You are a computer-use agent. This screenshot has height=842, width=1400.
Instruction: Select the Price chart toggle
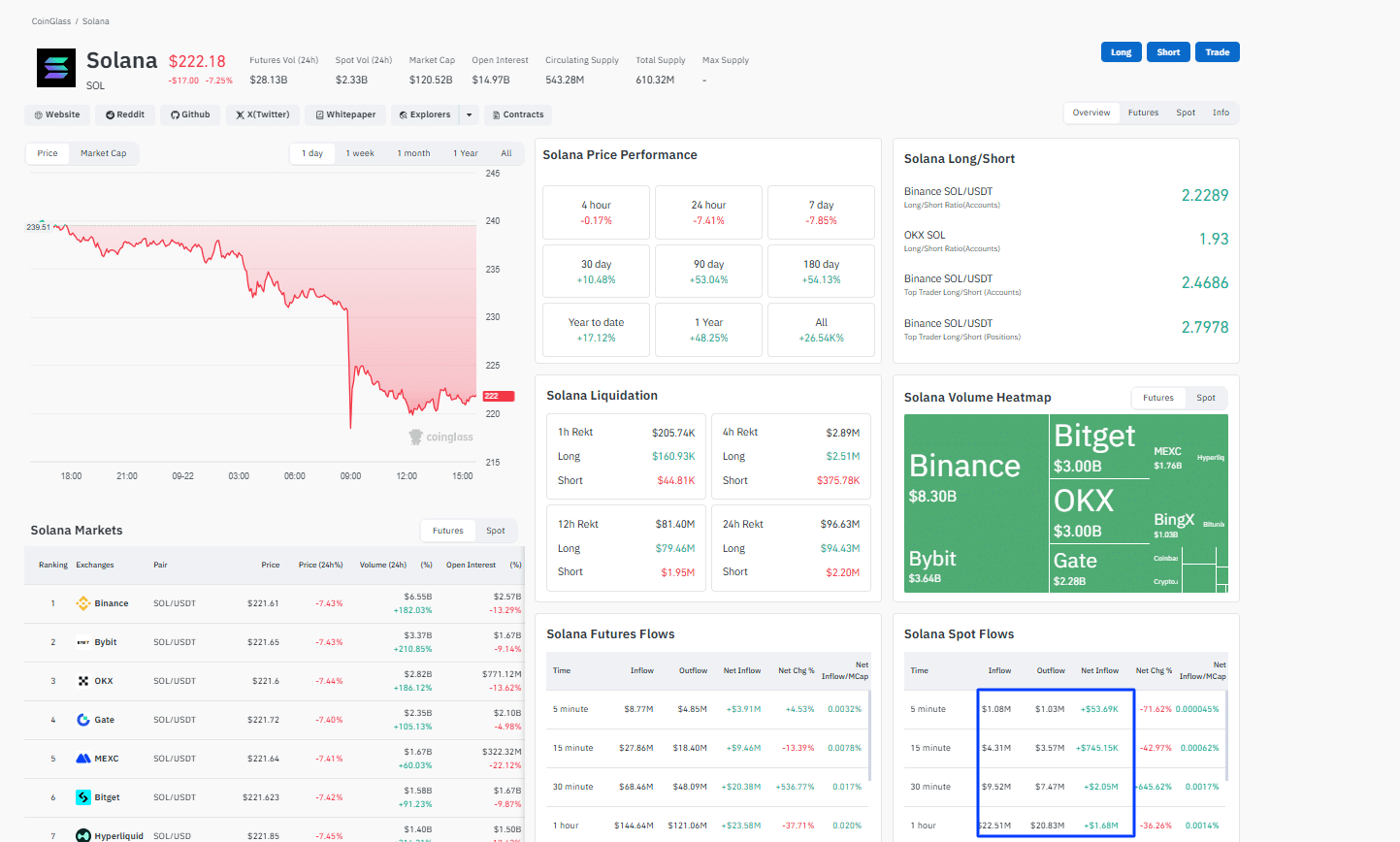[x=48, y=153]
